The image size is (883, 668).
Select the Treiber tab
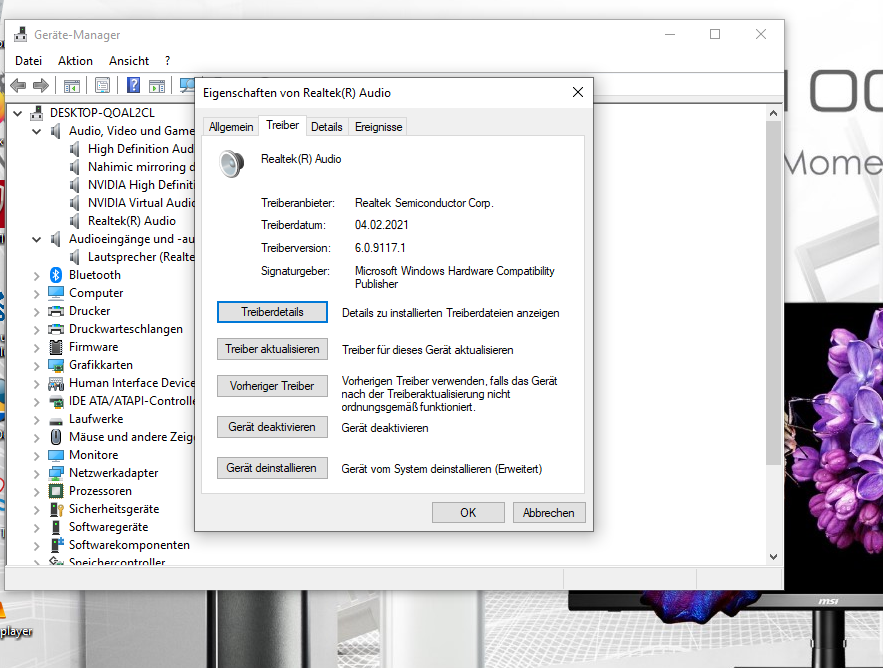[x=283, y=125]
